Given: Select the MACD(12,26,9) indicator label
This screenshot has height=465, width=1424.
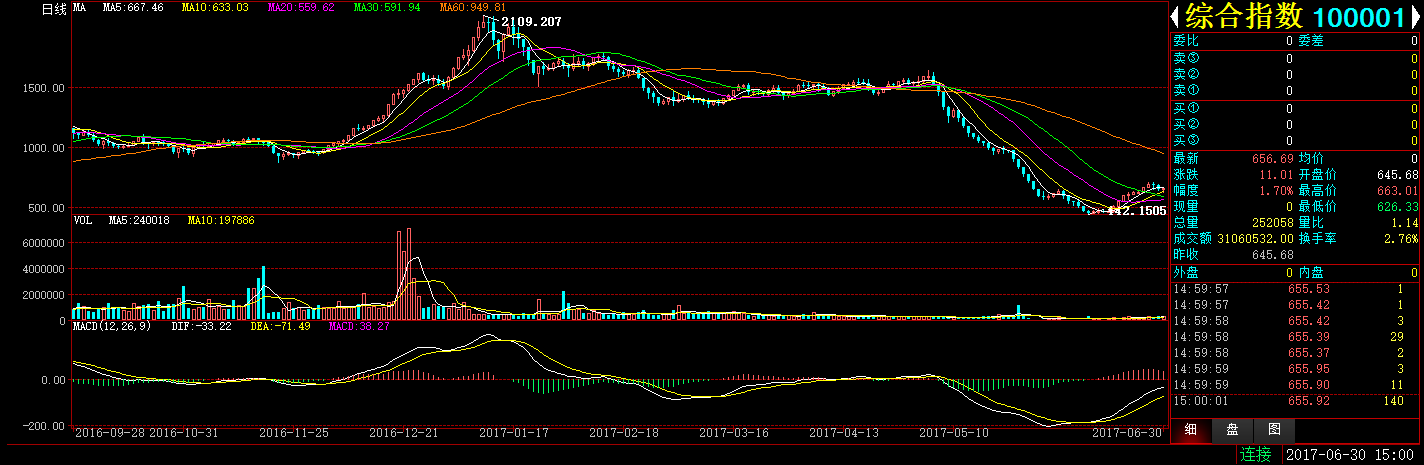Looking at the screenshot, I should (x=114, y=326).
